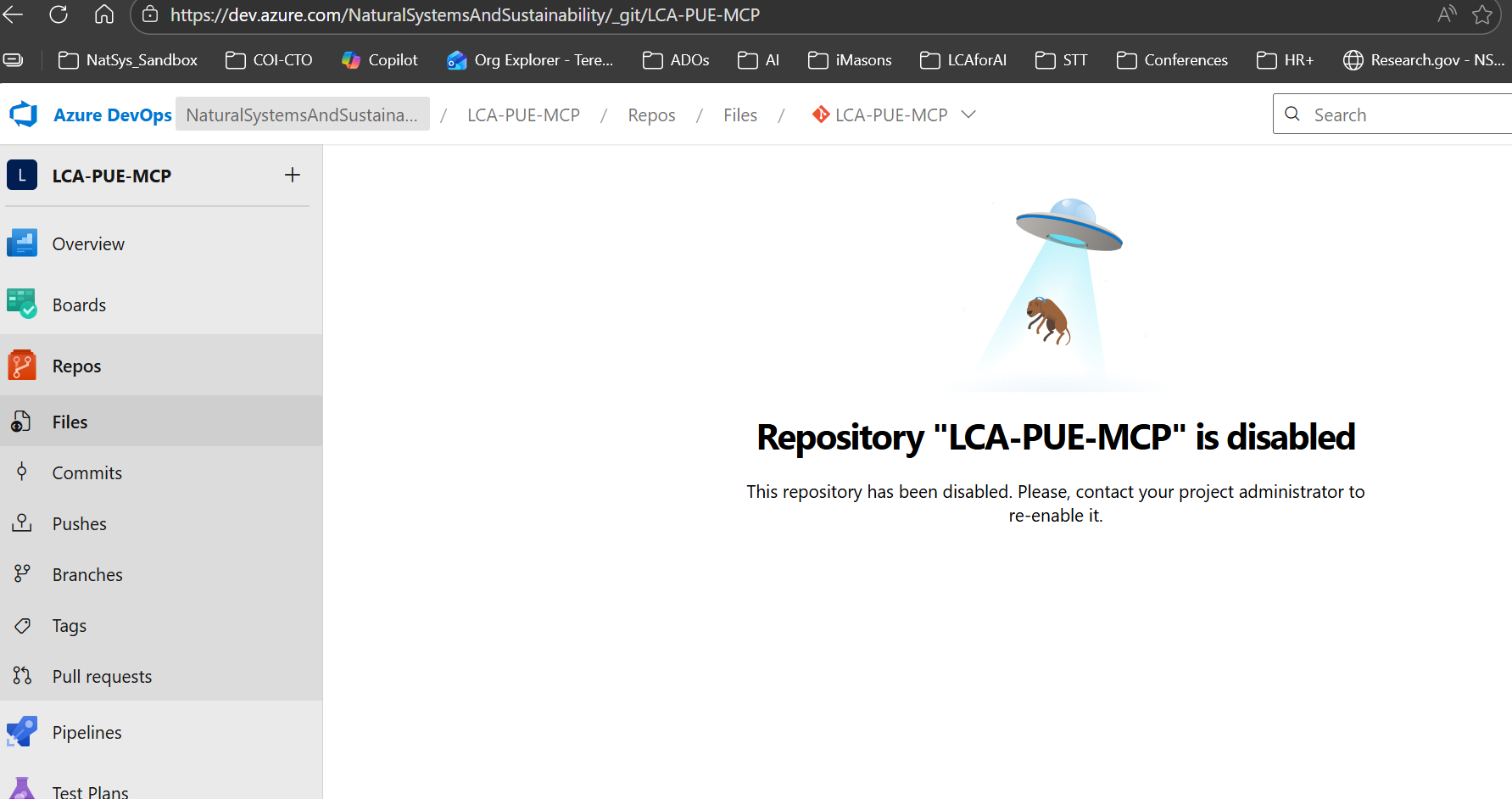Click the browser refresh icon
Image resolution: width=1512 pixels, height=799 pixels.
(59, 14)
